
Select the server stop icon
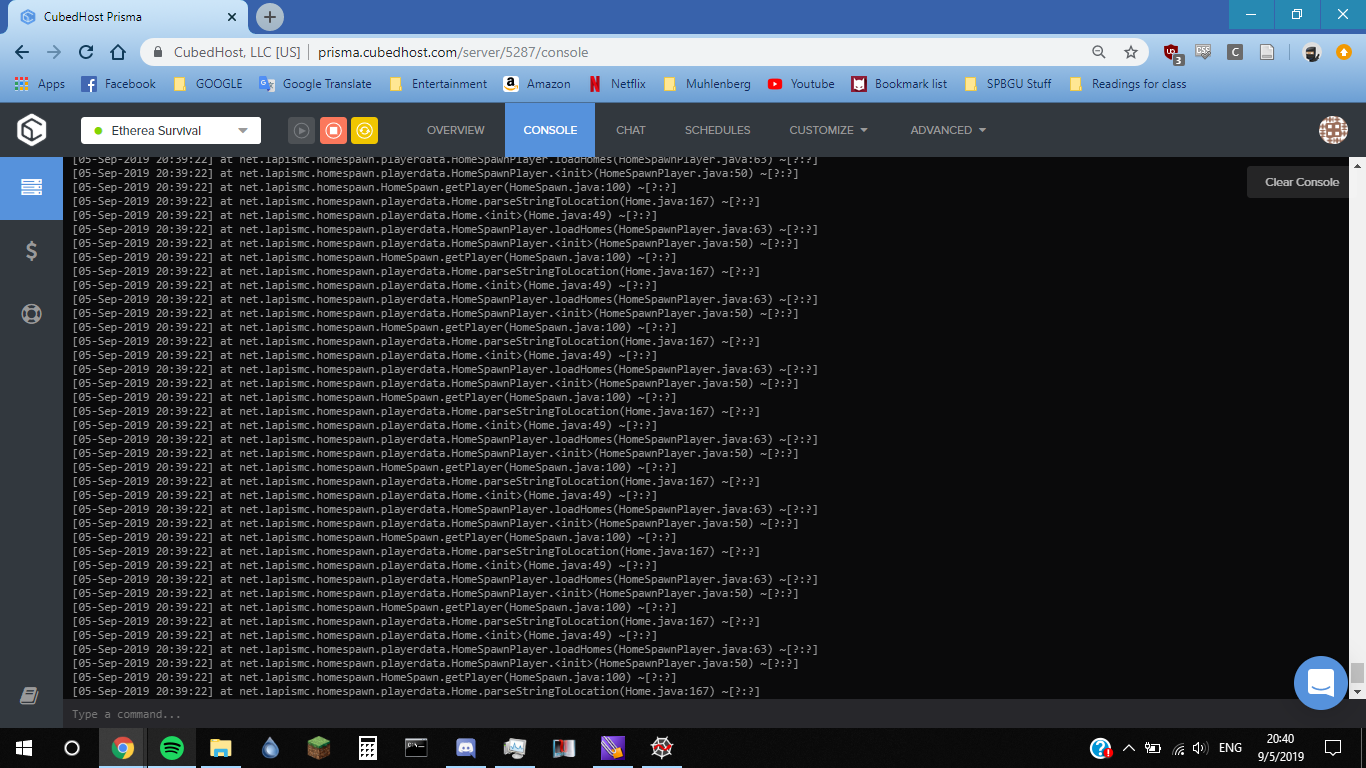tap(333, 130)
